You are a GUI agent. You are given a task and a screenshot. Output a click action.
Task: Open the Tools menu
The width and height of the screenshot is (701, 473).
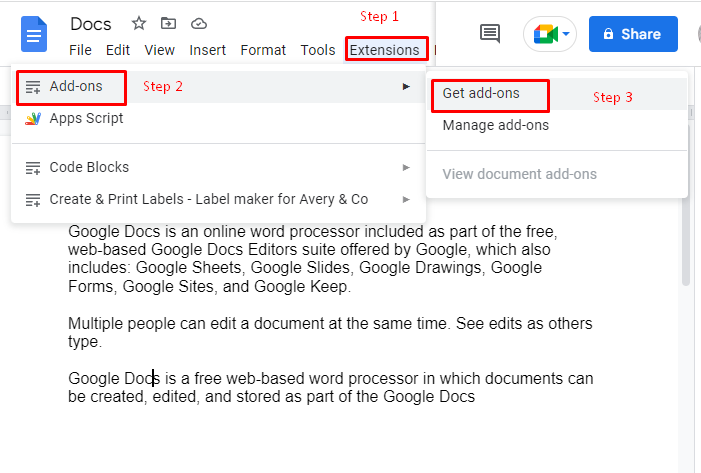click(318, 50)
